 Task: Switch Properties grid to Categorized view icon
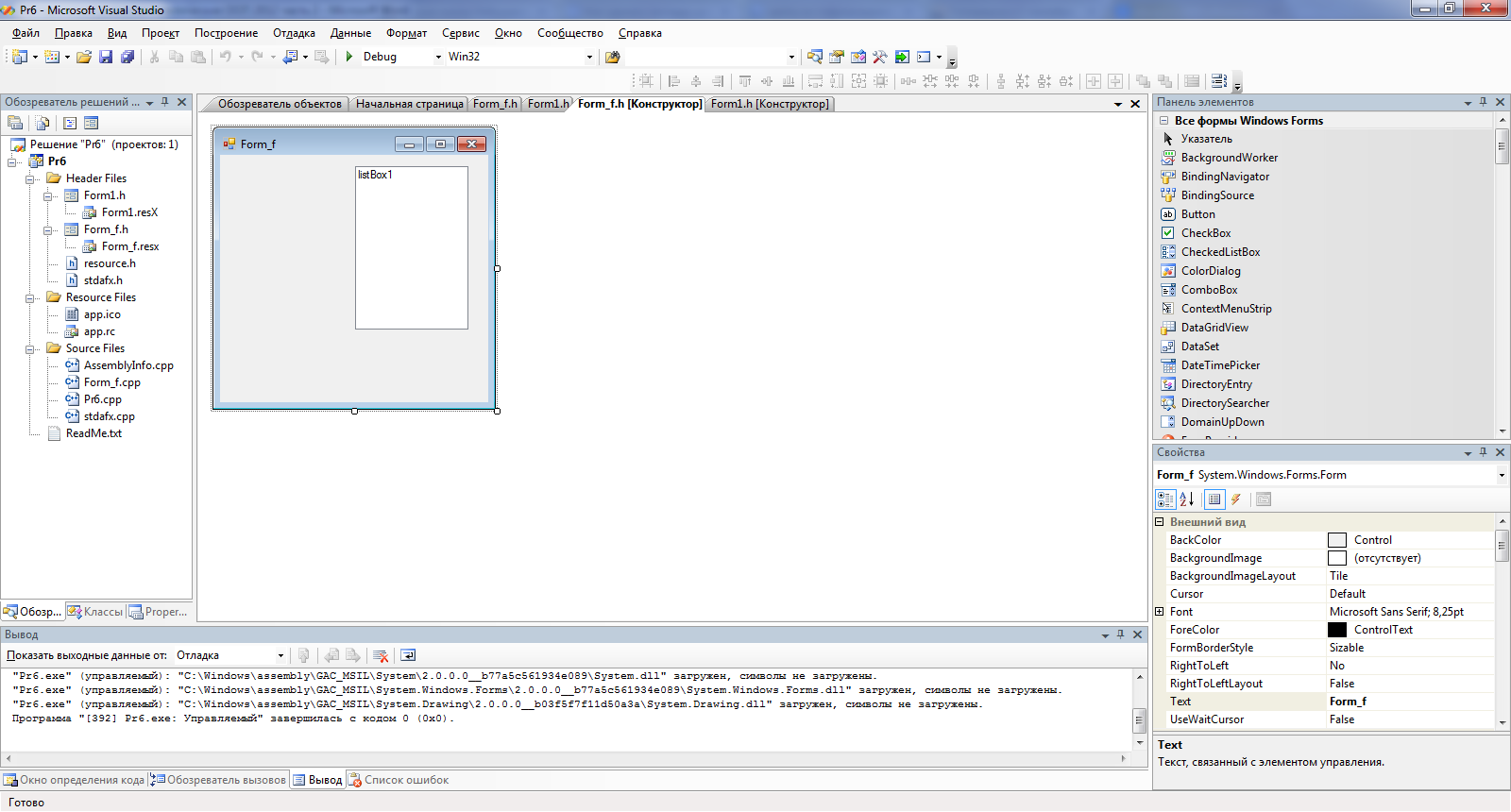pos(1166,499)
